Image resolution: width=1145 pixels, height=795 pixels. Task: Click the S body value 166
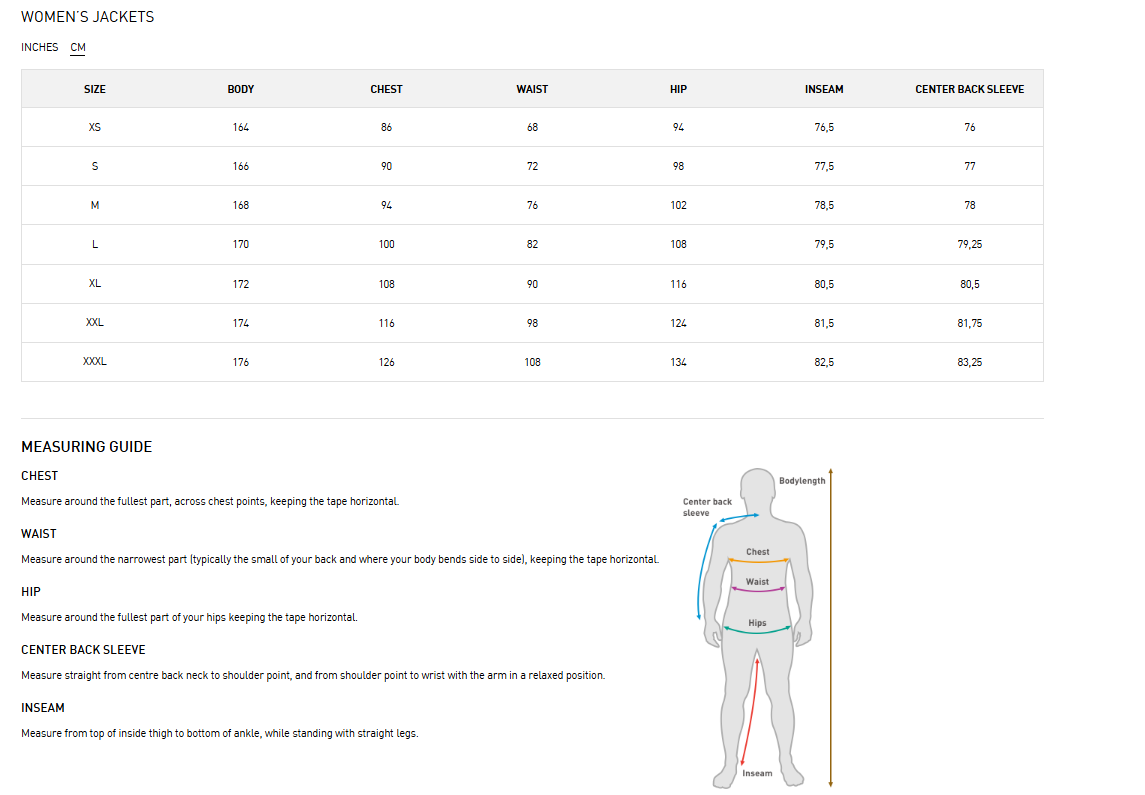tap(241, 166)
